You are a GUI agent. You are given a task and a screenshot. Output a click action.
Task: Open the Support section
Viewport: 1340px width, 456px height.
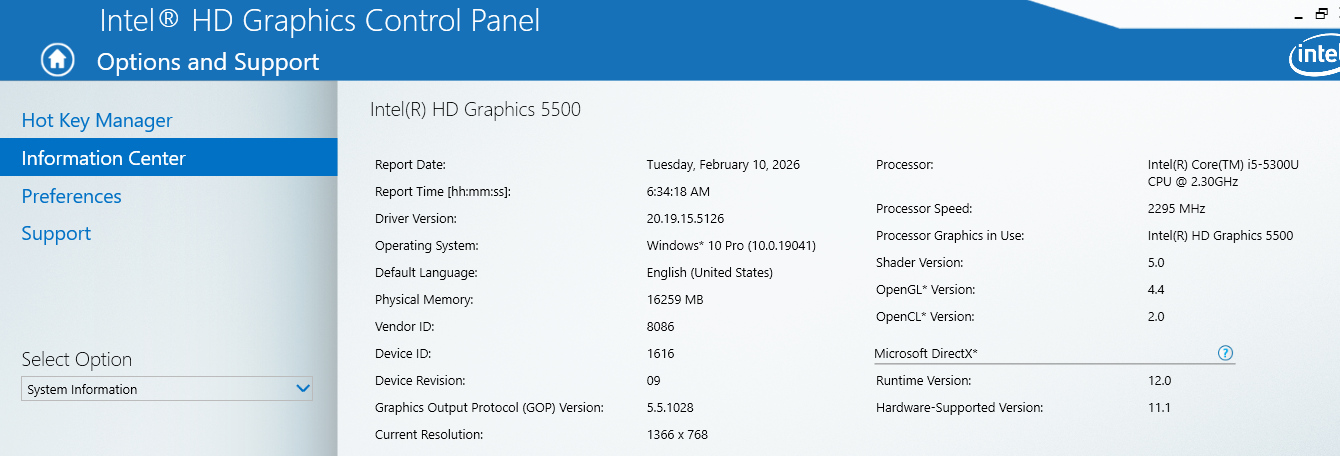point(56,233)
